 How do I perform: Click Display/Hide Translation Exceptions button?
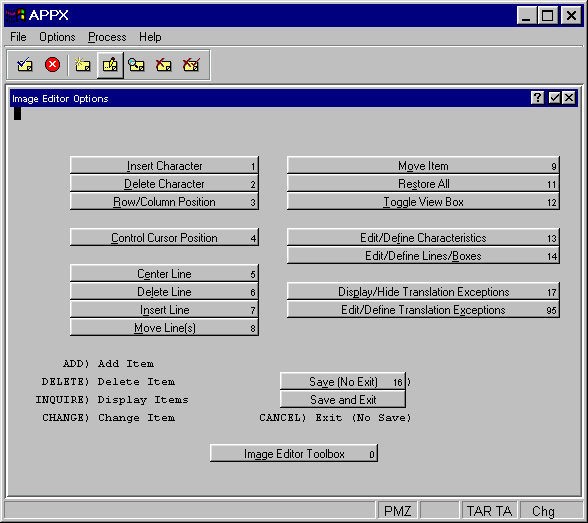[423, 291]
